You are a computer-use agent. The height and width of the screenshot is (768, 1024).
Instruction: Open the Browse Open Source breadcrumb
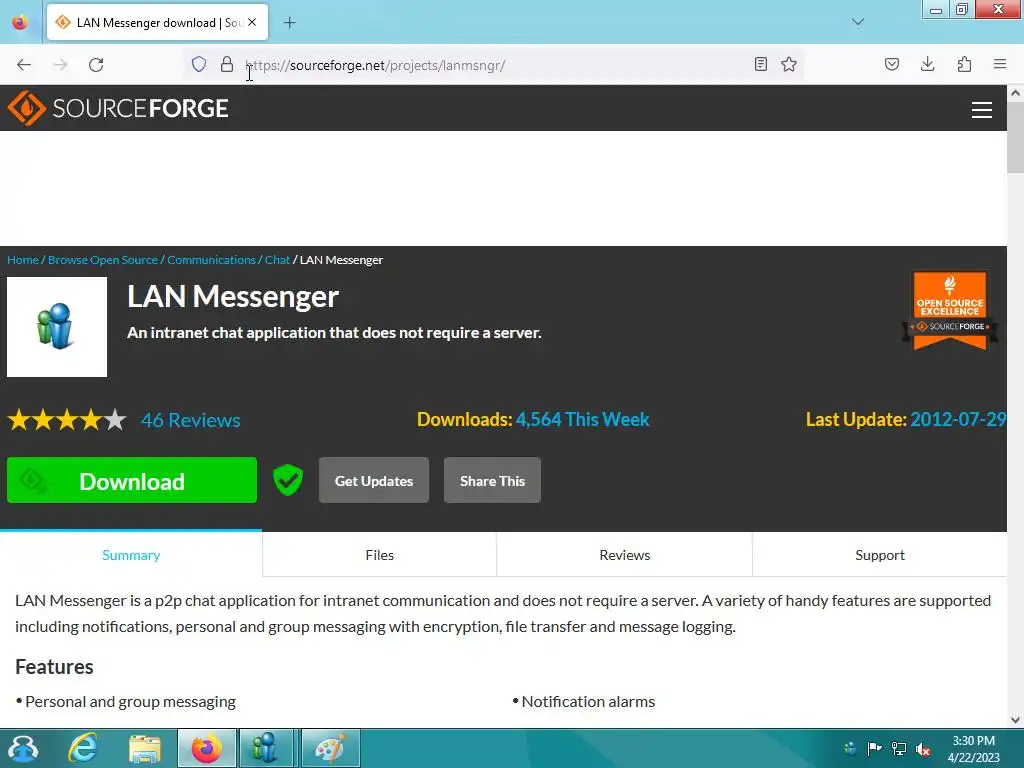coord(103,260)
